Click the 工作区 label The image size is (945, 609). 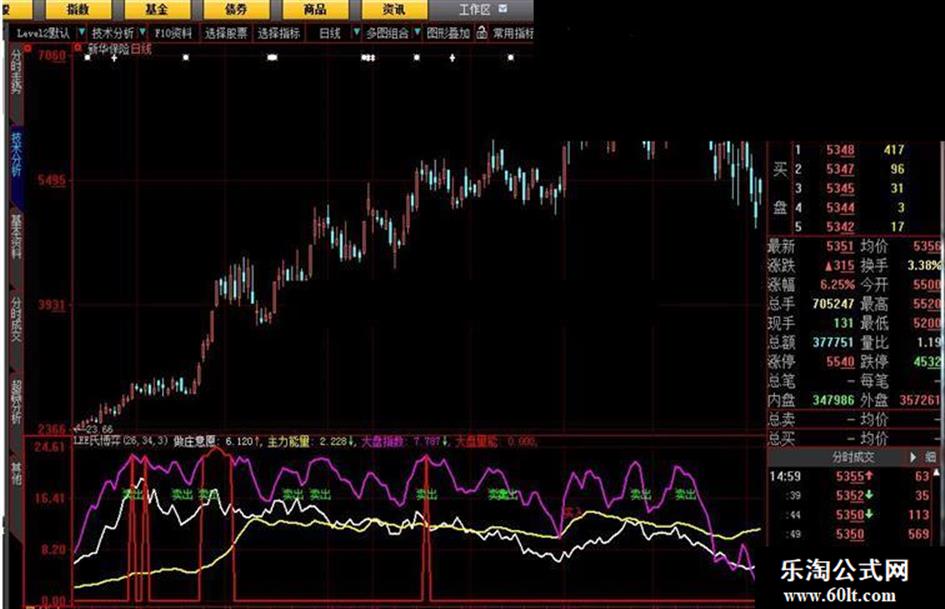(474, 10)
